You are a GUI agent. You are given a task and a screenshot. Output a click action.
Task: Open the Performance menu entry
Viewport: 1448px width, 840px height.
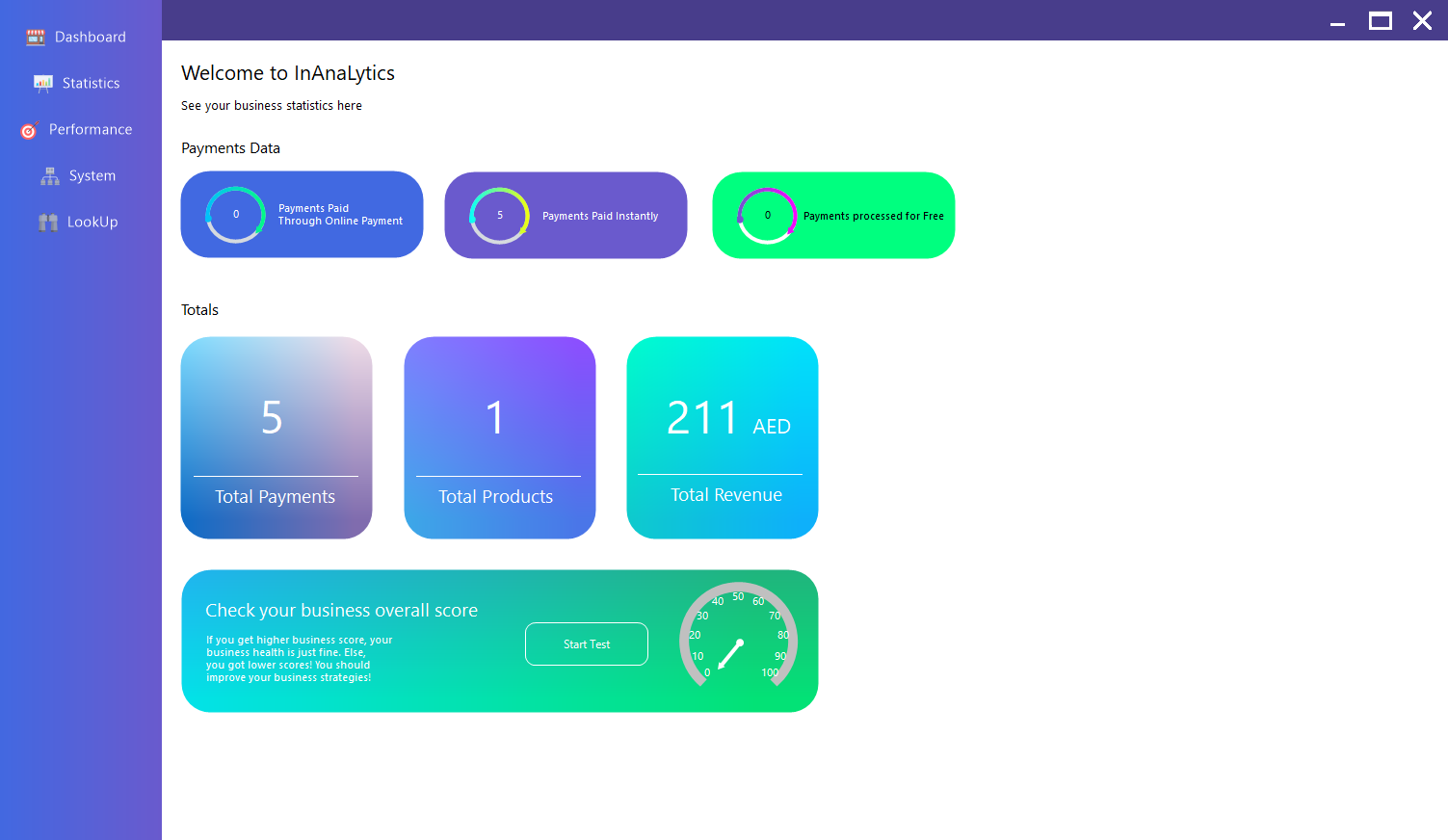click(x=81, y=129)
